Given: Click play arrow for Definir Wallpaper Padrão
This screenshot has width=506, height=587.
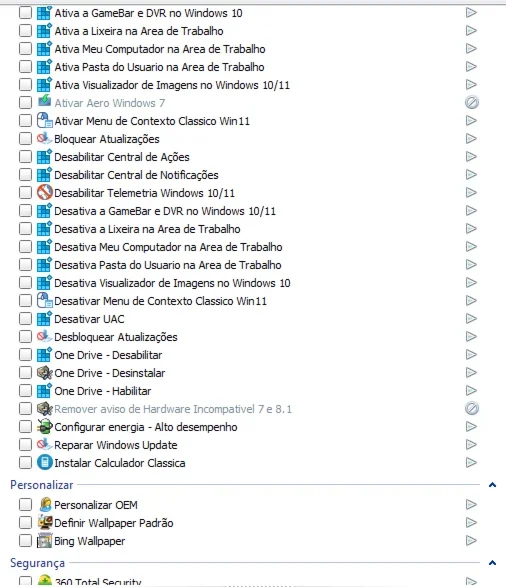Looking at the screenshot, I should point(471,523).
